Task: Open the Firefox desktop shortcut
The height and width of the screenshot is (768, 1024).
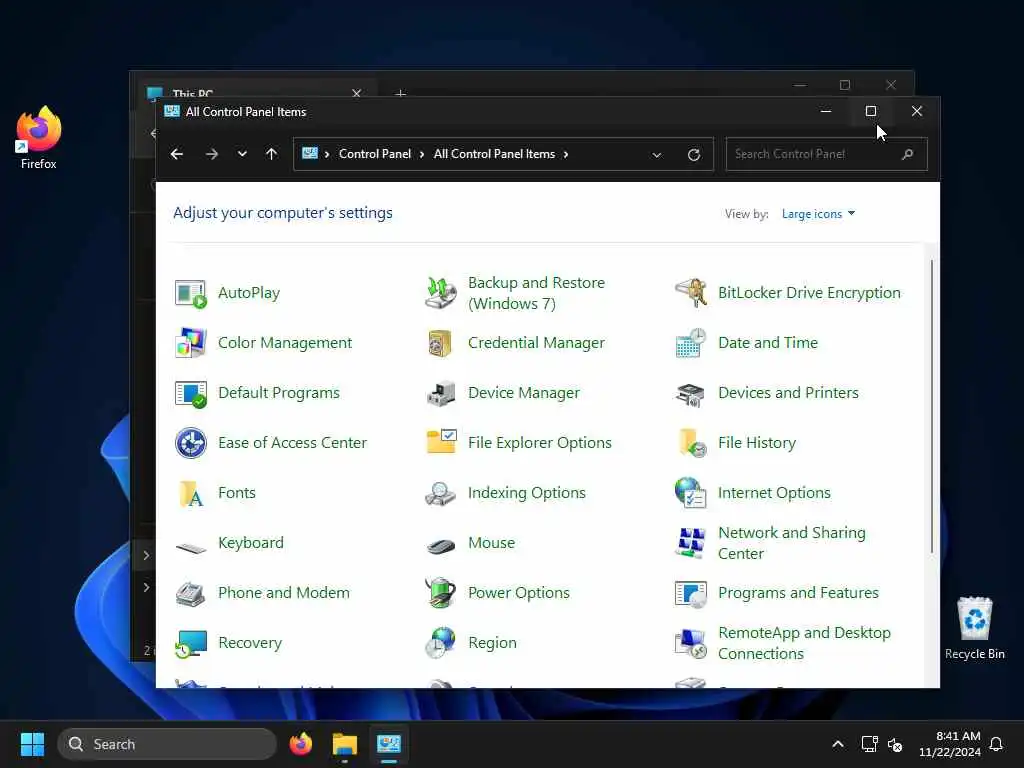Action: [39, 139]
